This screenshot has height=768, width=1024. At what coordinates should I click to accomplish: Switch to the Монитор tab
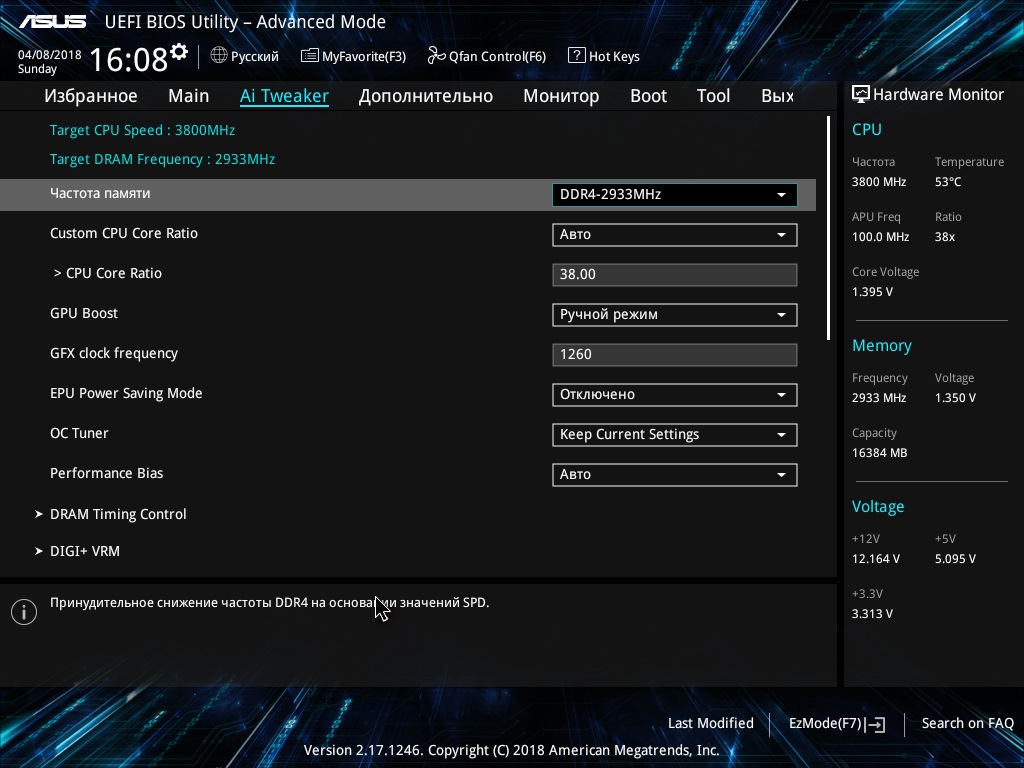point(561,96)
